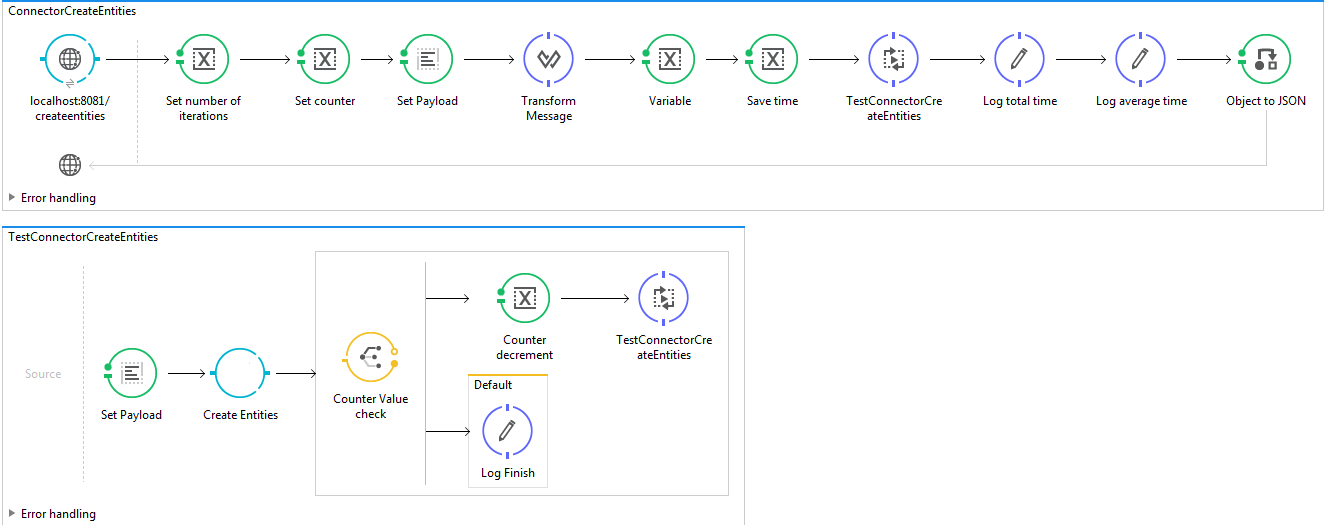The image size is (1326, 525).
Task: Click the 'Transform Message' label text
Action: tap(549, 108)
